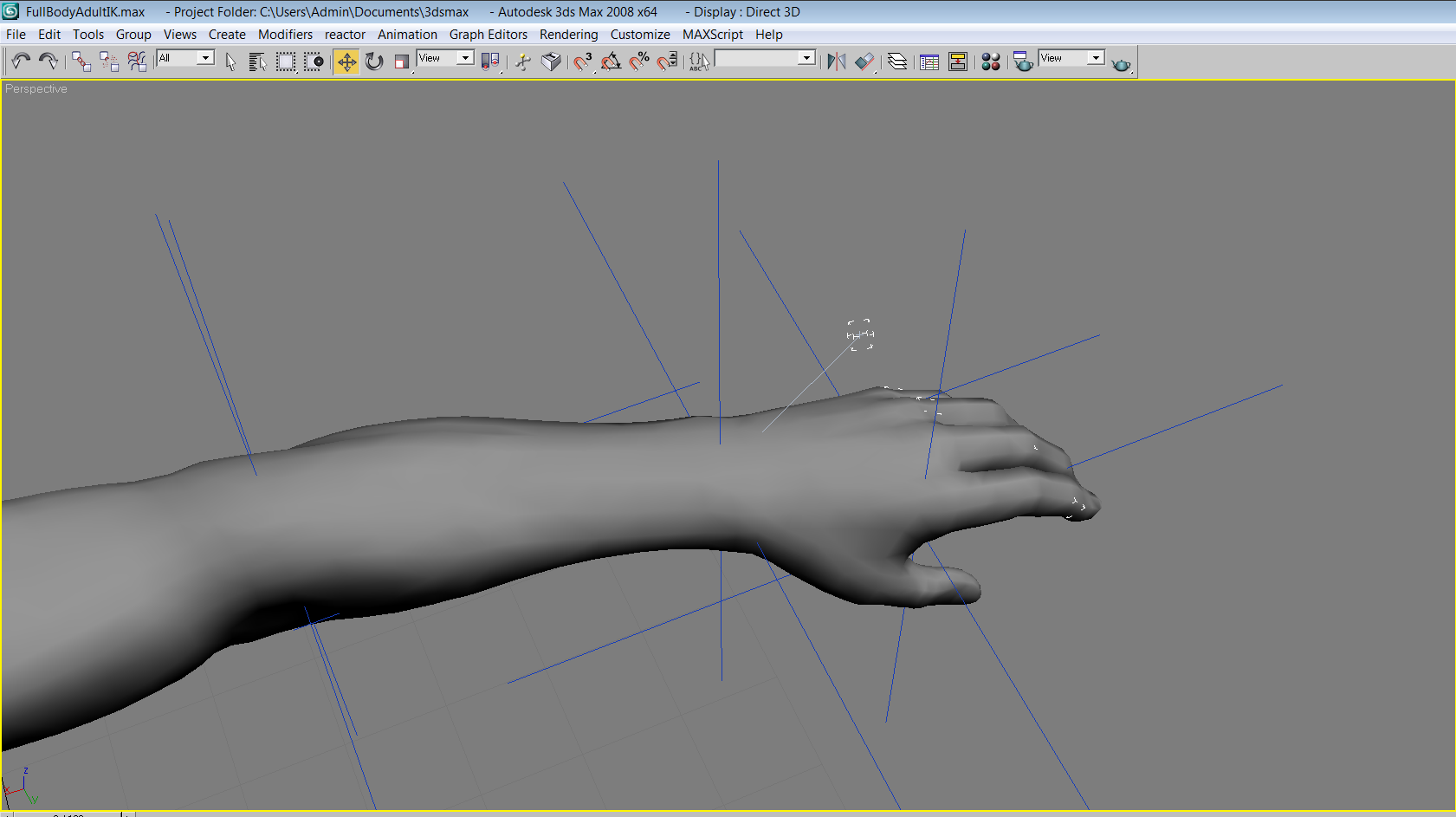Open the Create menu
Viewport: 1456px width, 817px height.
227,35
